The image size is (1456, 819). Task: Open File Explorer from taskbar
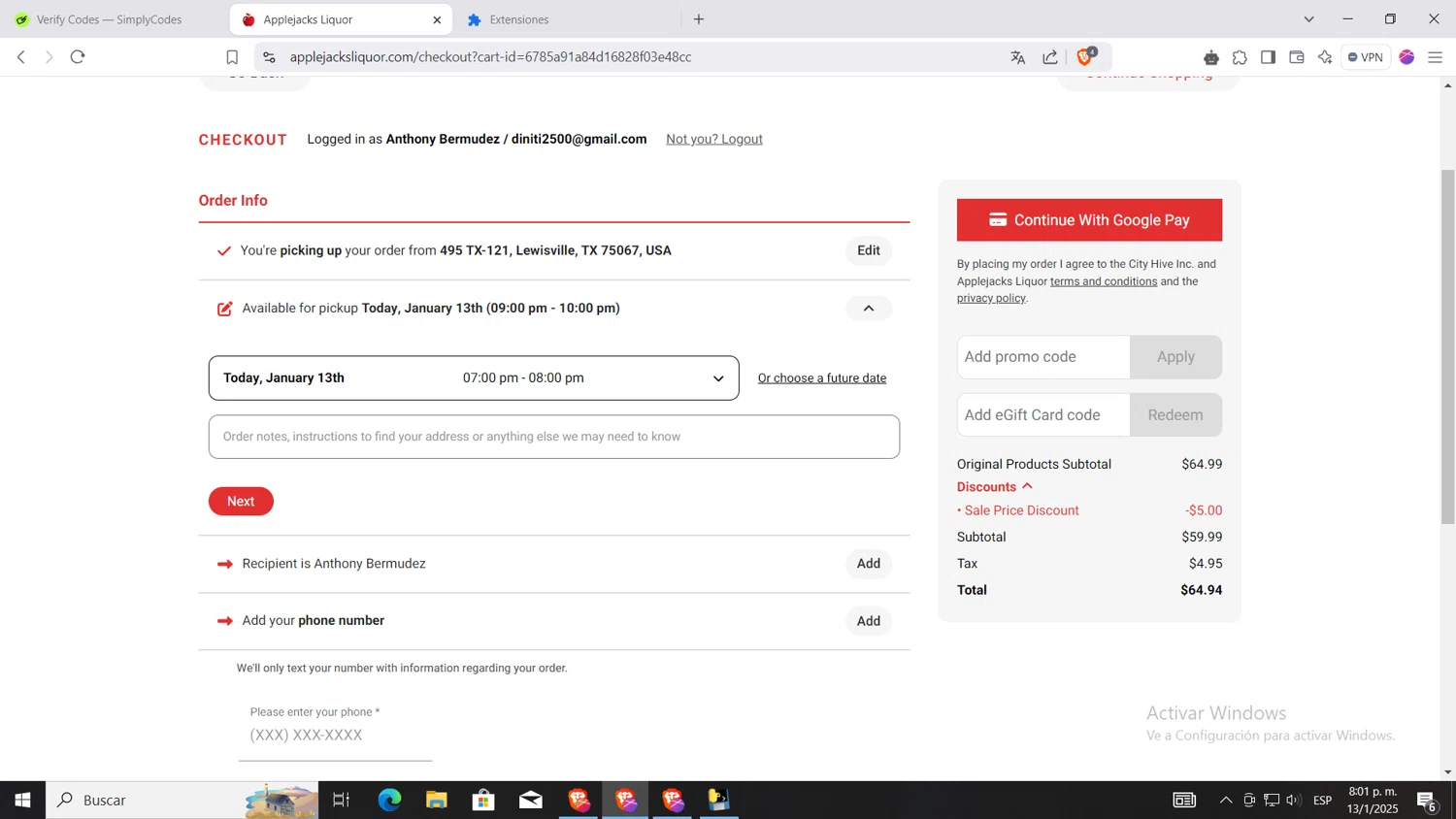[437, 800]
